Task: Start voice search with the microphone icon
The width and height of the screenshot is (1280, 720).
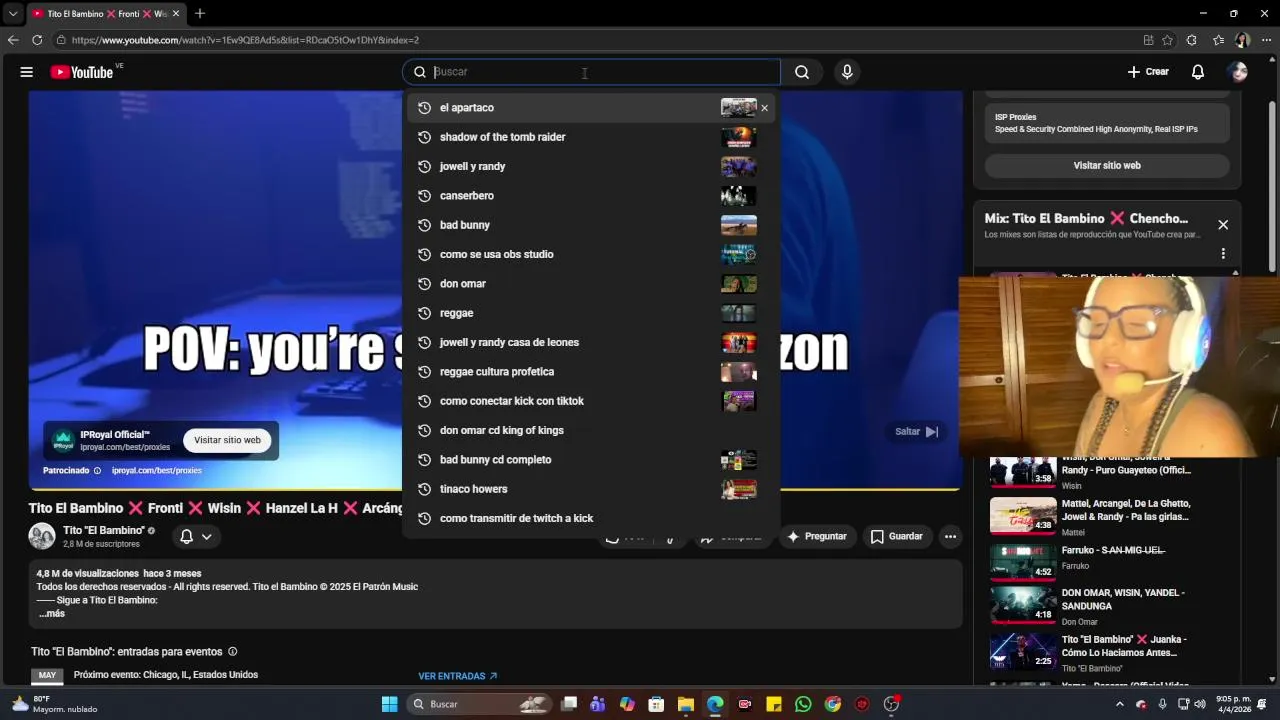Action: (847, 72)
